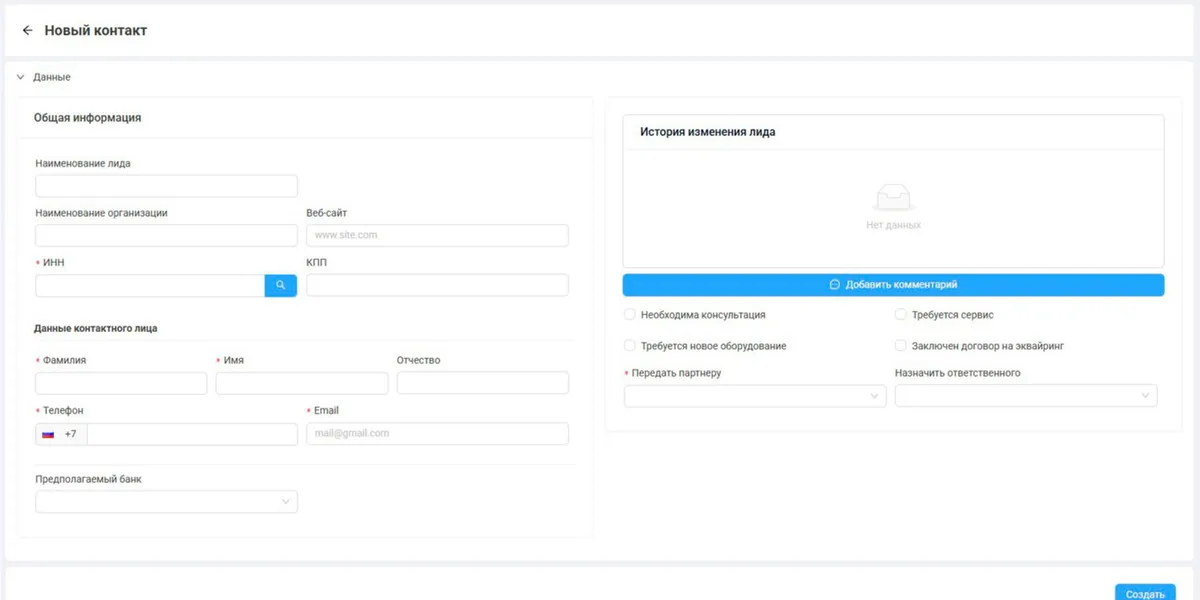The width and height of the screenshot is (1200, 600).
Task: Click the 'Нет данных' text
Action: click(x=893, y=225)
